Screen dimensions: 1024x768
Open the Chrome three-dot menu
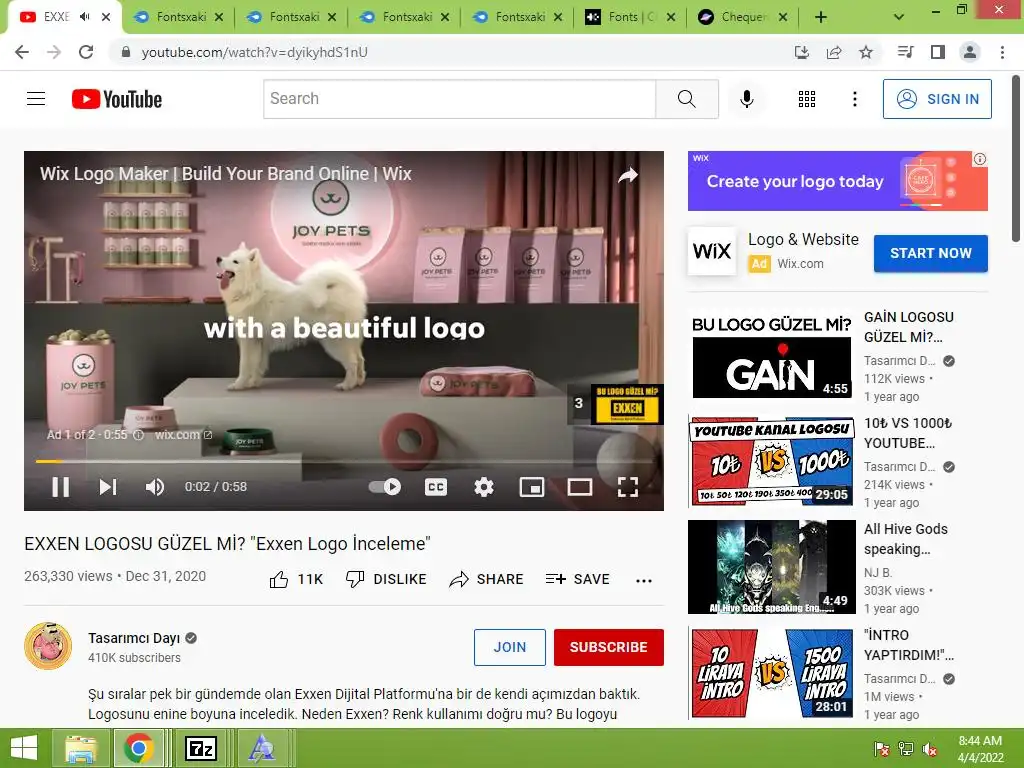tap(1002, 52)
